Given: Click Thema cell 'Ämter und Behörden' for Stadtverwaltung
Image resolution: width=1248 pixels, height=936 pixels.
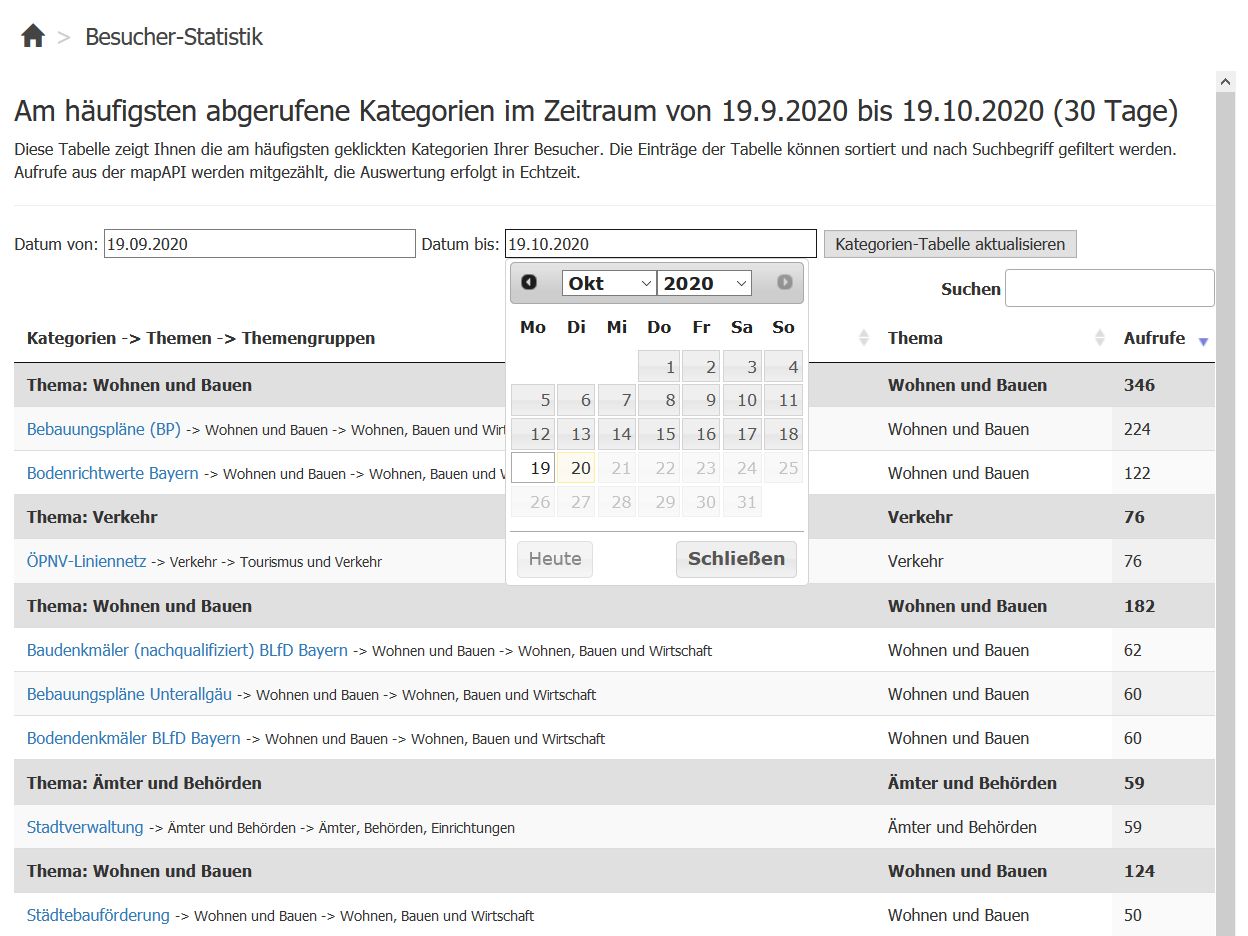Looking at the screenshot, I should point(962,827).
